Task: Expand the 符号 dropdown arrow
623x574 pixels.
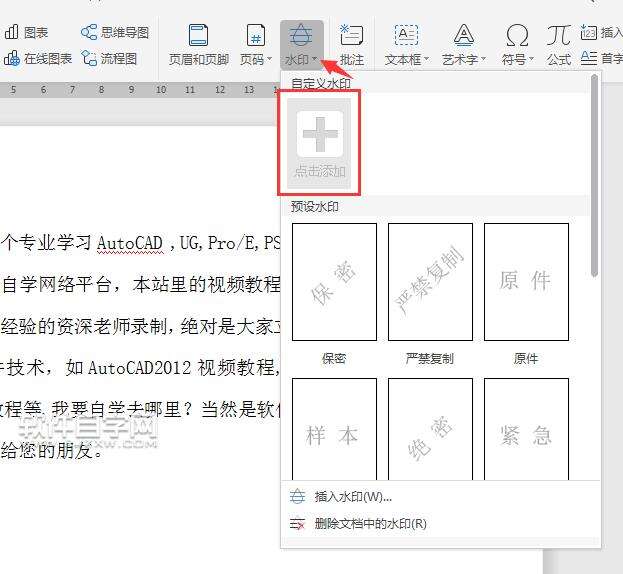Action: [x=532, y=59]
